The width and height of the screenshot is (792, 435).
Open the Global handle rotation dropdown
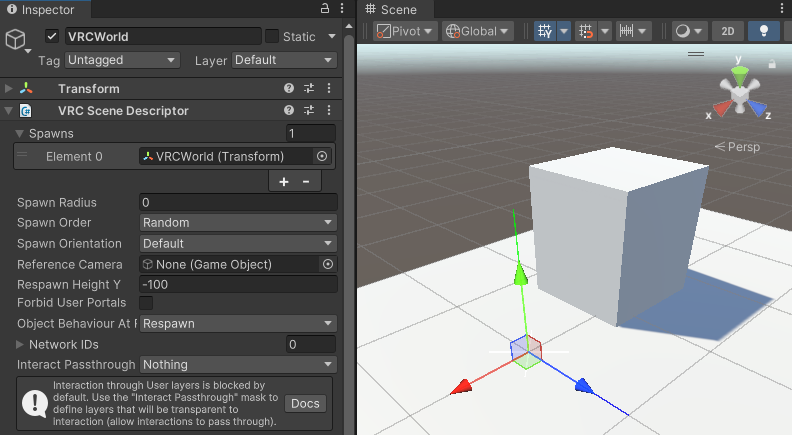coord(478,31)
